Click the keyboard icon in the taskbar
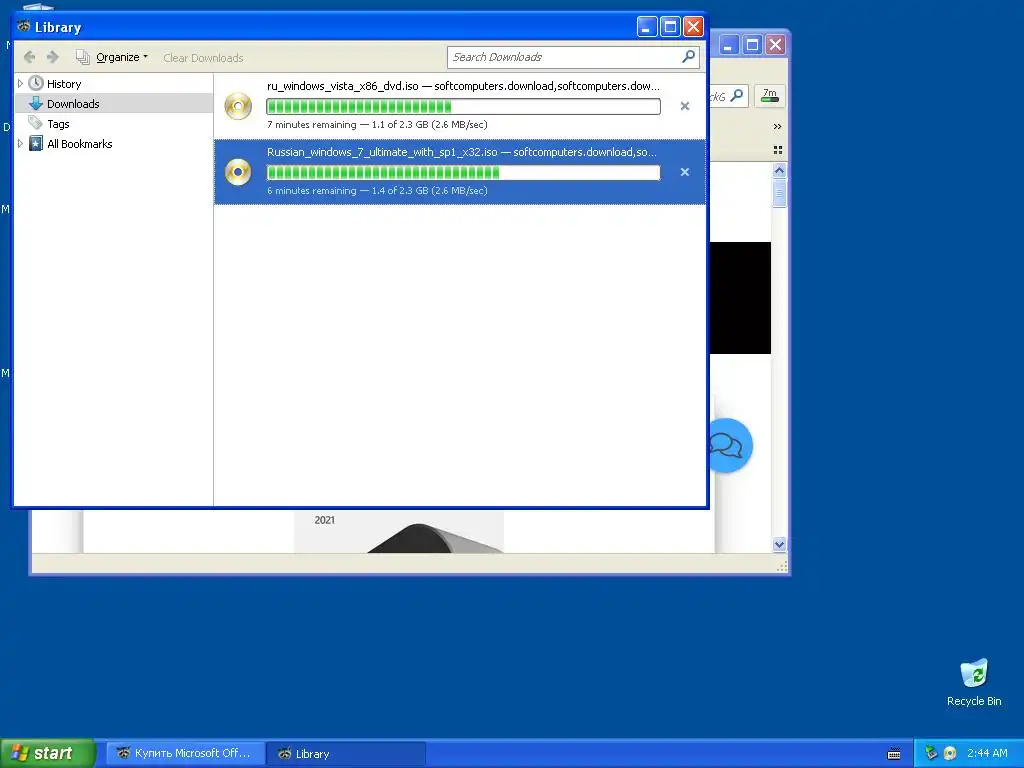This screenshot has height=768, width=1024. tap(894, 754)
